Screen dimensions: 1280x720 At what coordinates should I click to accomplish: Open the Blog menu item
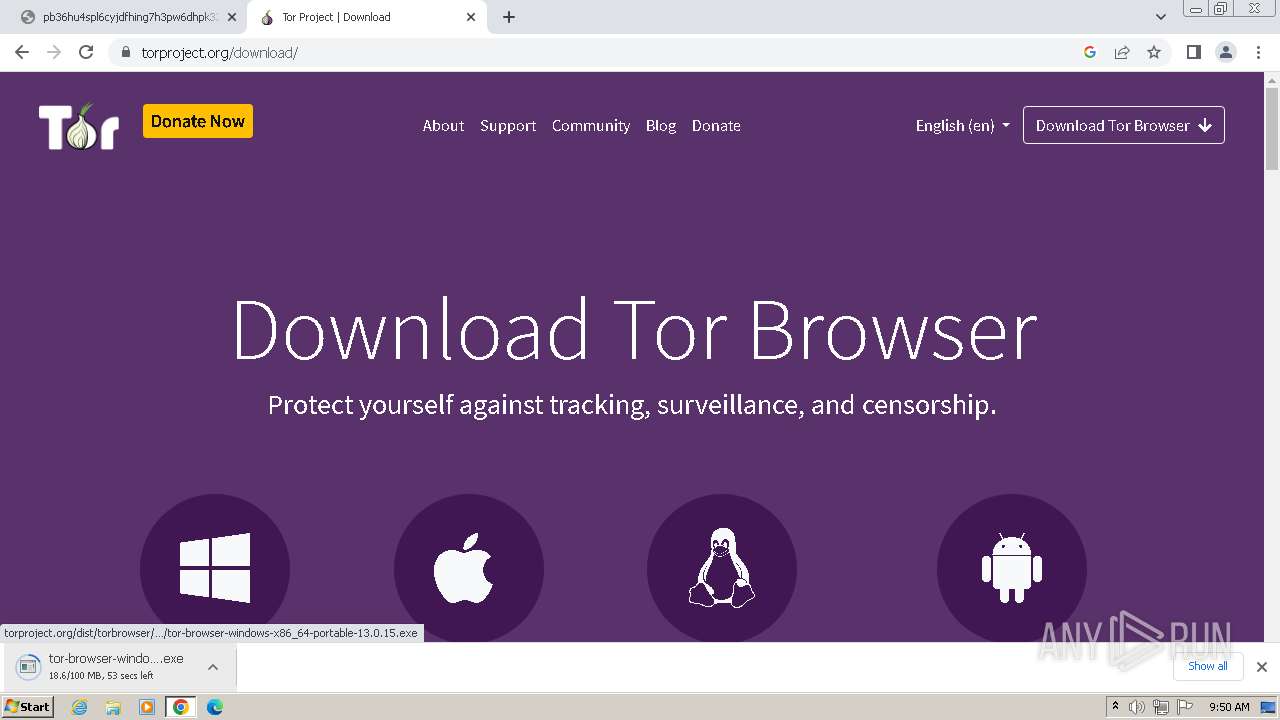pyautogui.click(x=661, y=126)
